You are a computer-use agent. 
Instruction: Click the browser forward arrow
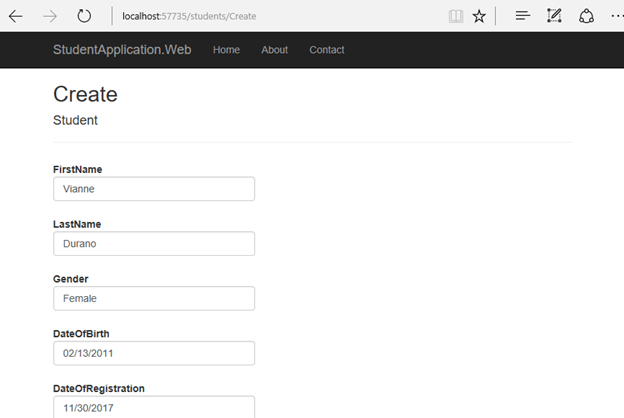tap(50, 16)
